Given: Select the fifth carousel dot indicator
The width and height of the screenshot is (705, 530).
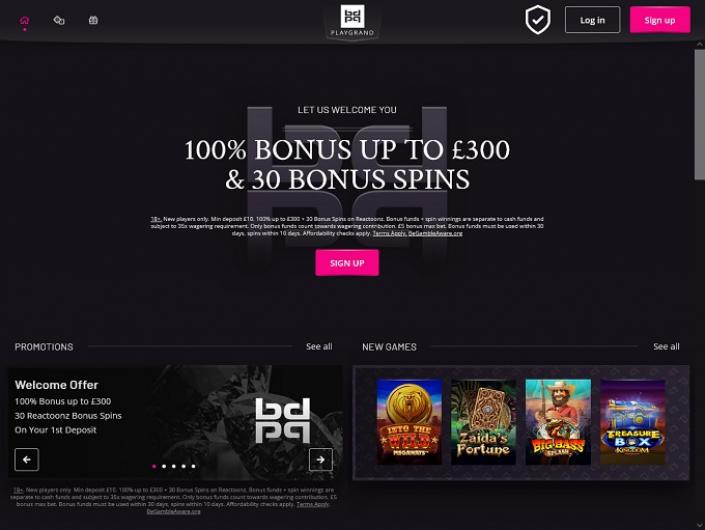Looking at the screenshot, I should [x=193, y=466].
